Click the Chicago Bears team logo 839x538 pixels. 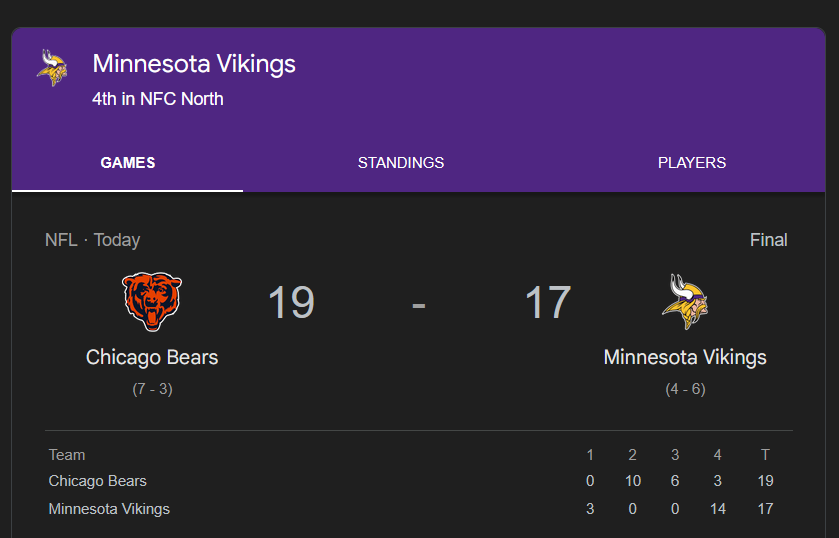coord(152,302)
